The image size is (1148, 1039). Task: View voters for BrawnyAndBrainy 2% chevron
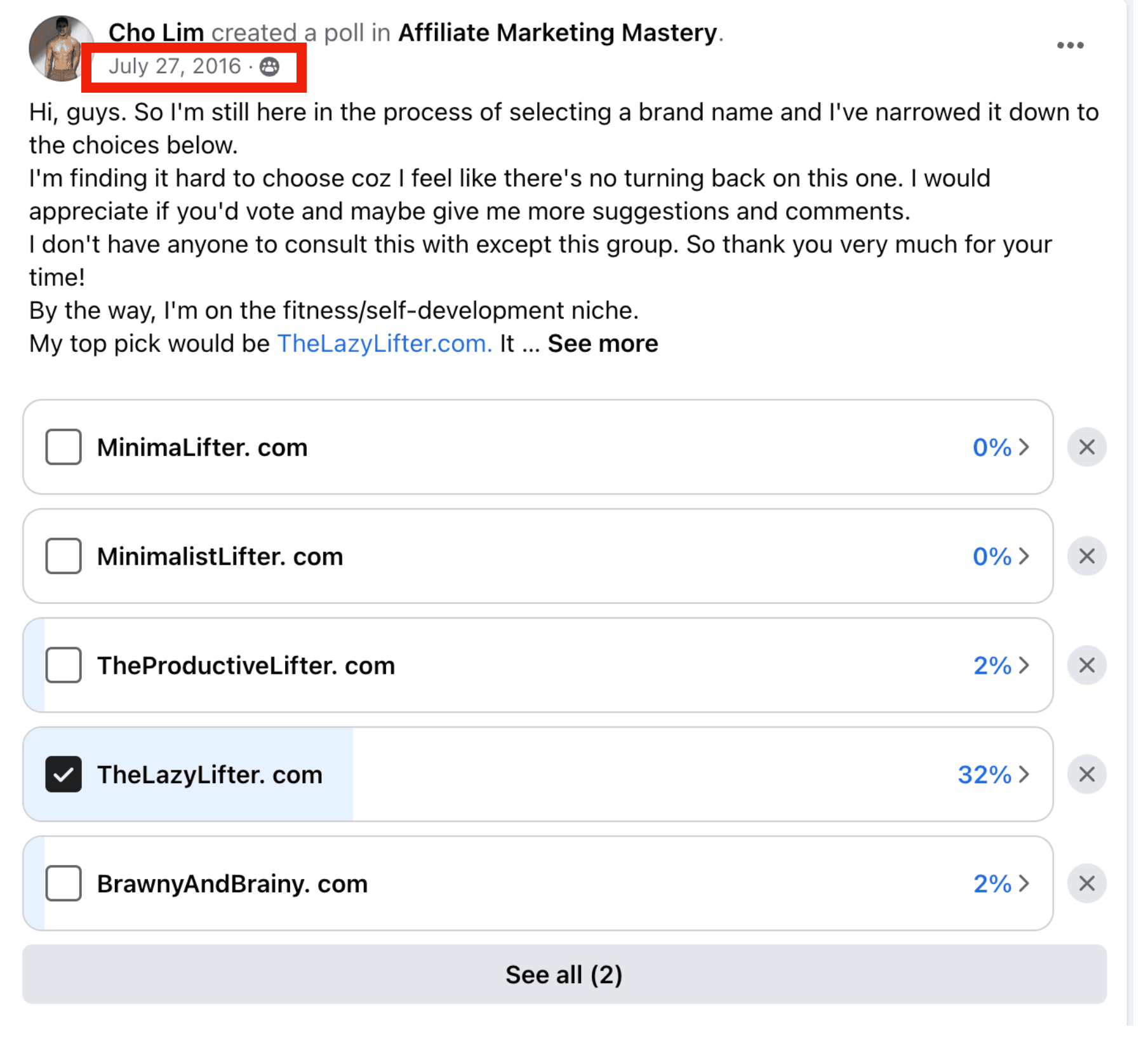pos(1024,883)
